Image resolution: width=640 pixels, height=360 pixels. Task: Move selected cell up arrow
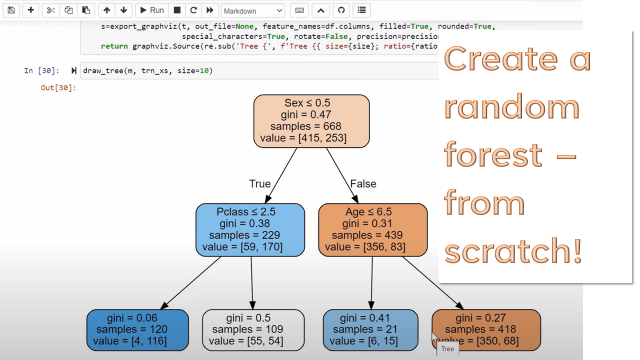pos(107,10)
